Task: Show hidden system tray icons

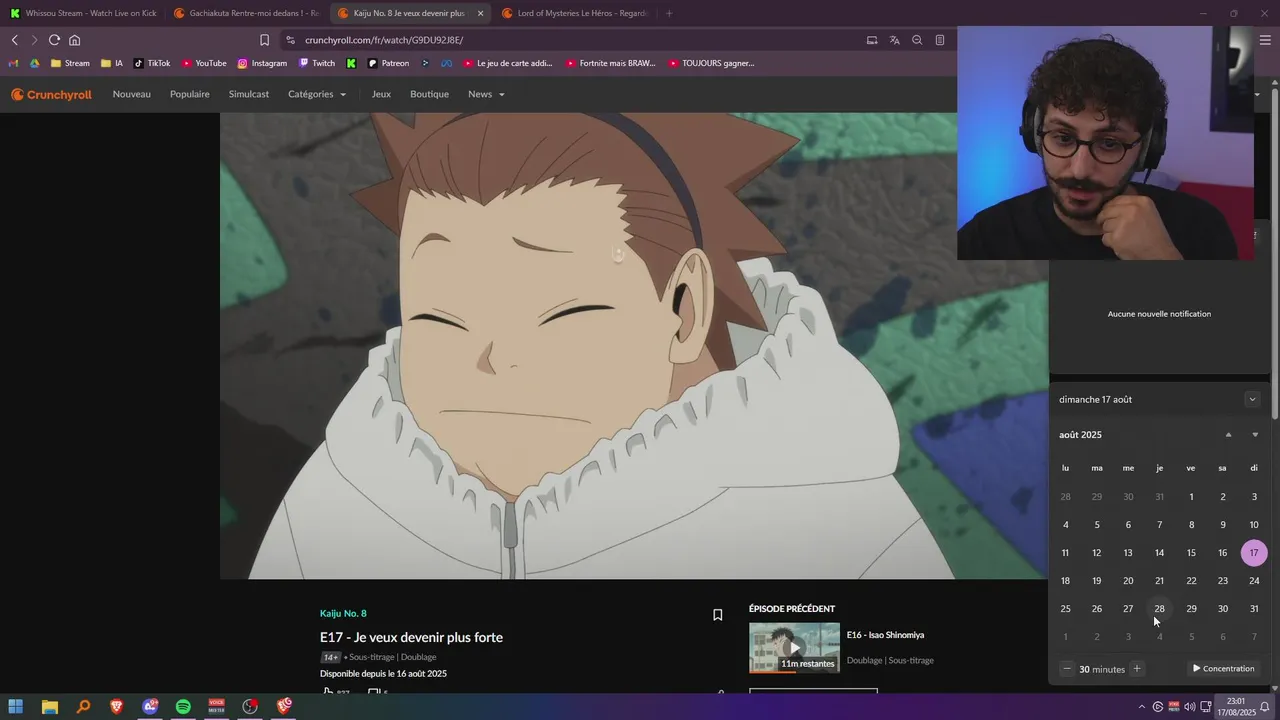Action: click(x=1142, y=707)
